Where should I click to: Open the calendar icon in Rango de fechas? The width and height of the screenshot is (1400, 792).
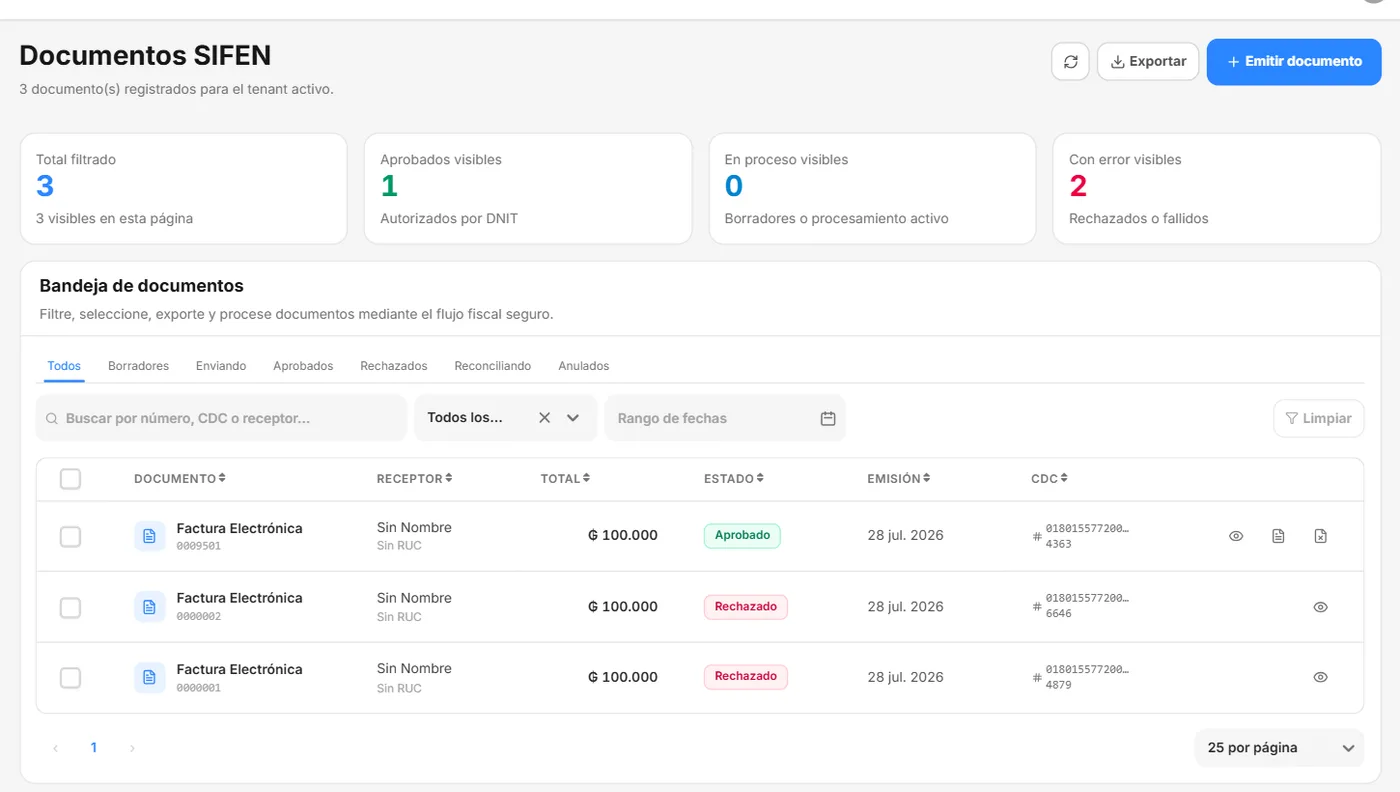(828, 418)
